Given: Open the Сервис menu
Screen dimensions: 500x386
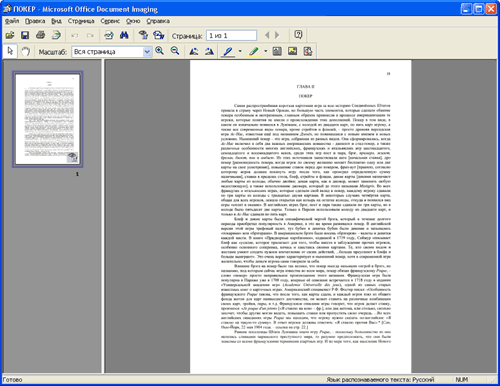Looking at the screenshot, I should 110,21.
